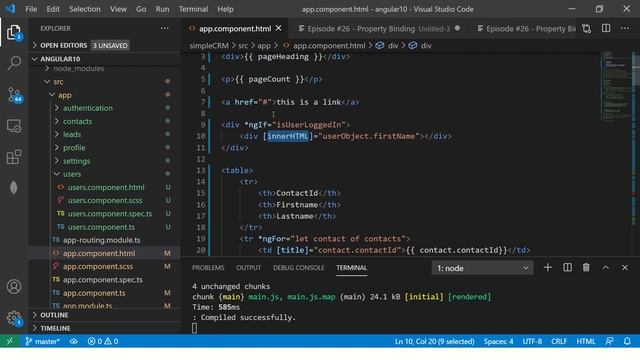Open the View menu
Viewport: 640px width, 360px height.
(118, 9)
